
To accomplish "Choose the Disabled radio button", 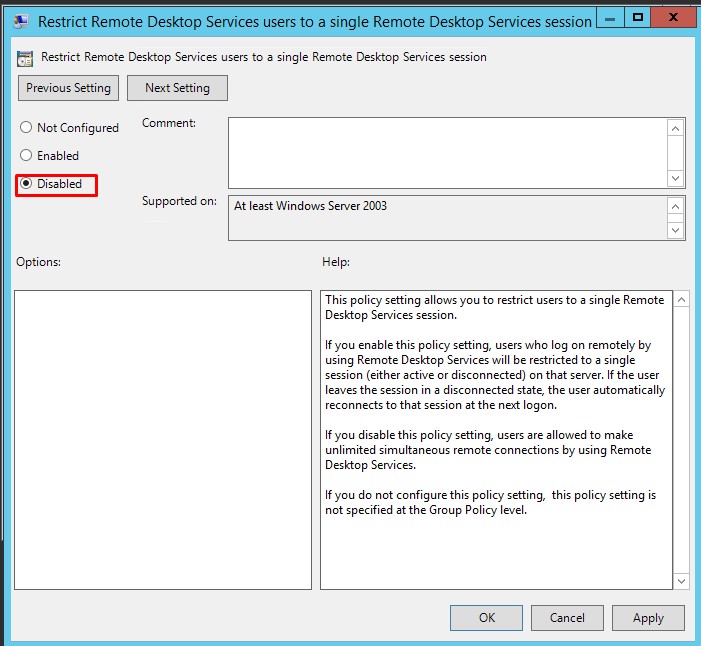I will pyautogui.click(x=26, y=184).
